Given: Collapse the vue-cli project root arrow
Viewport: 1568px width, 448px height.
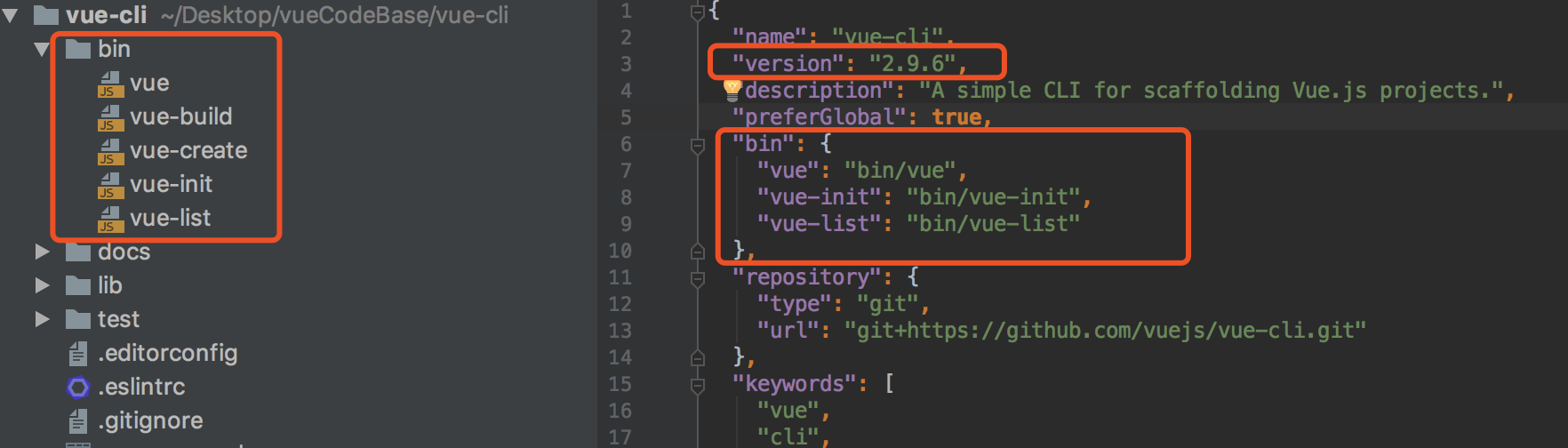Looking at the screenshot, I should [x=11, y=15].
